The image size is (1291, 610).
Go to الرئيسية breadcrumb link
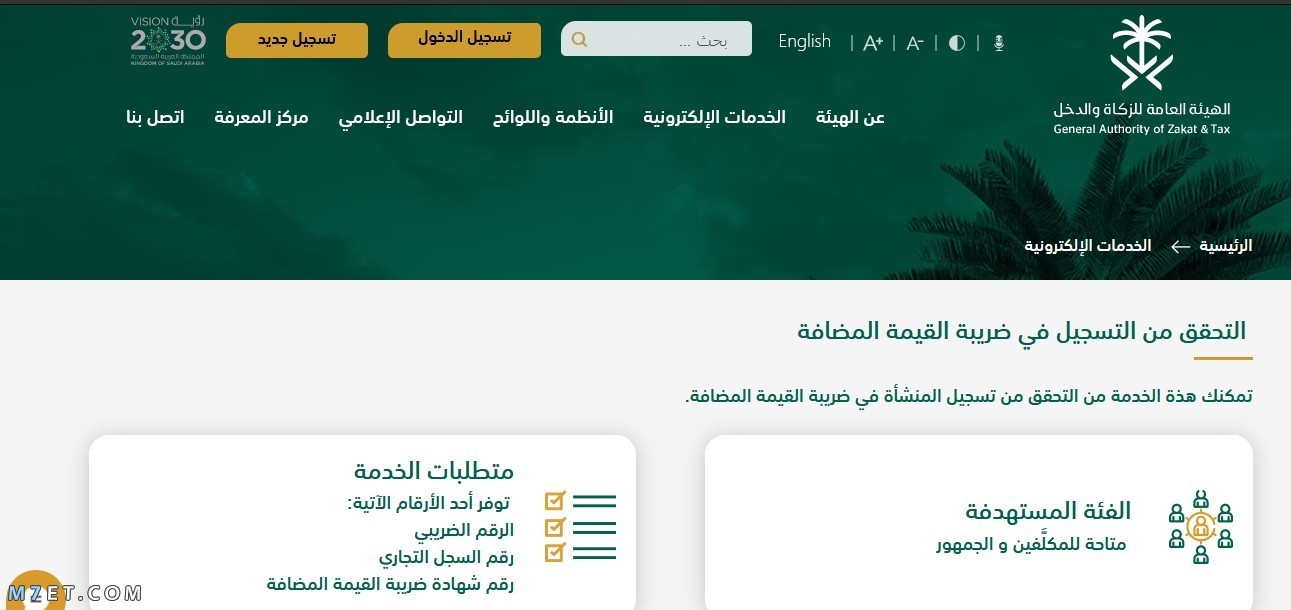coord(1225,246)
